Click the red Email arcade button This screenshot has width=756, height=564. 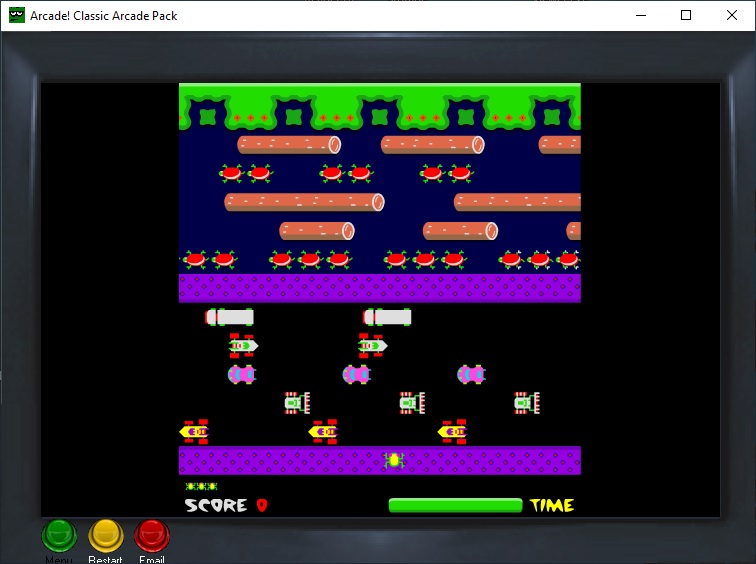[152, 535]
